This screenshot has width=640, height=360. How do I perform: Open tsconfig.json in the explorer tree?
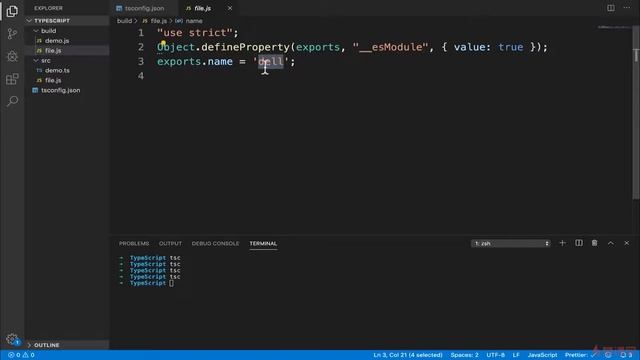tap(60, 90)
